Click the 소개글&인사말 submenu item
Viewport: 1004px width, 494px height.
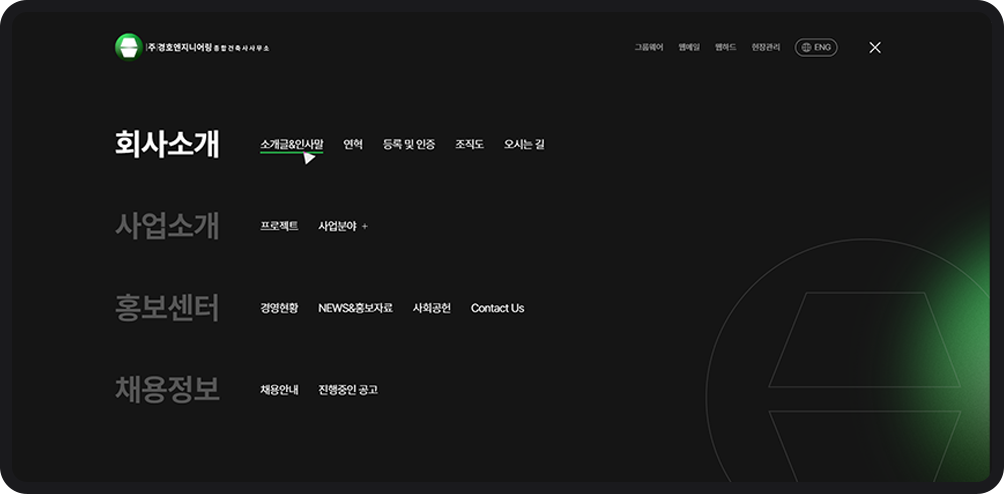(291, 144)
